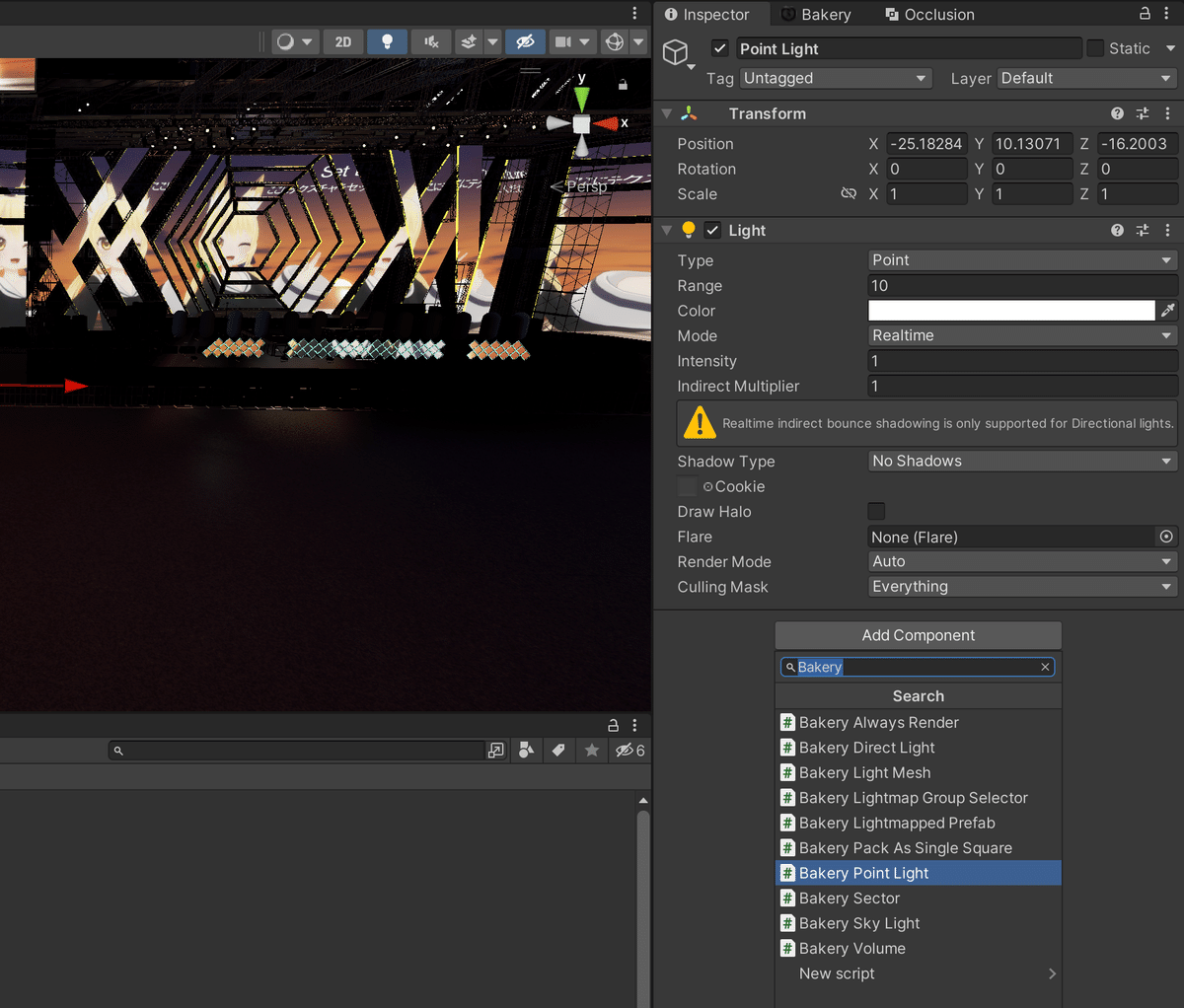Image resolution: width=1184 pixels, height=1008 pixels.
Task: Toggle scene lighting in the Scene view toolbar
Action: click(x=387, y=41)
